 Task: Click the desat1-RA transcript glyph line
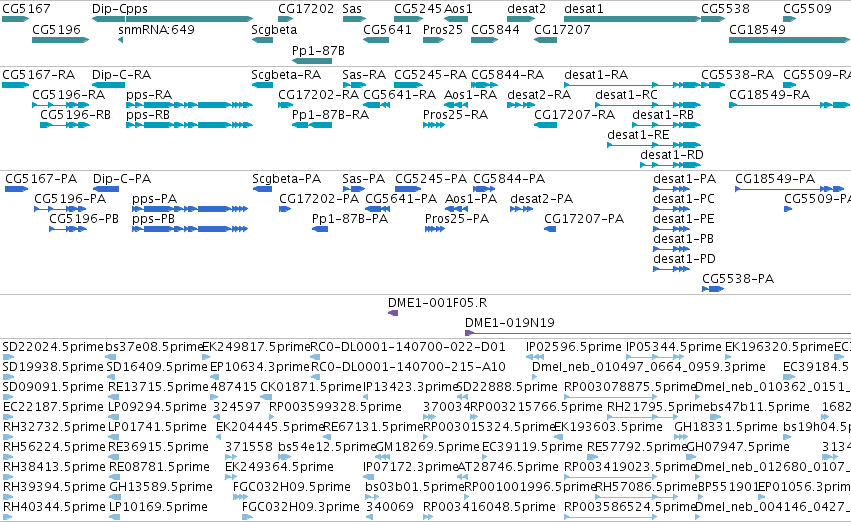click(x=632, y=85)
